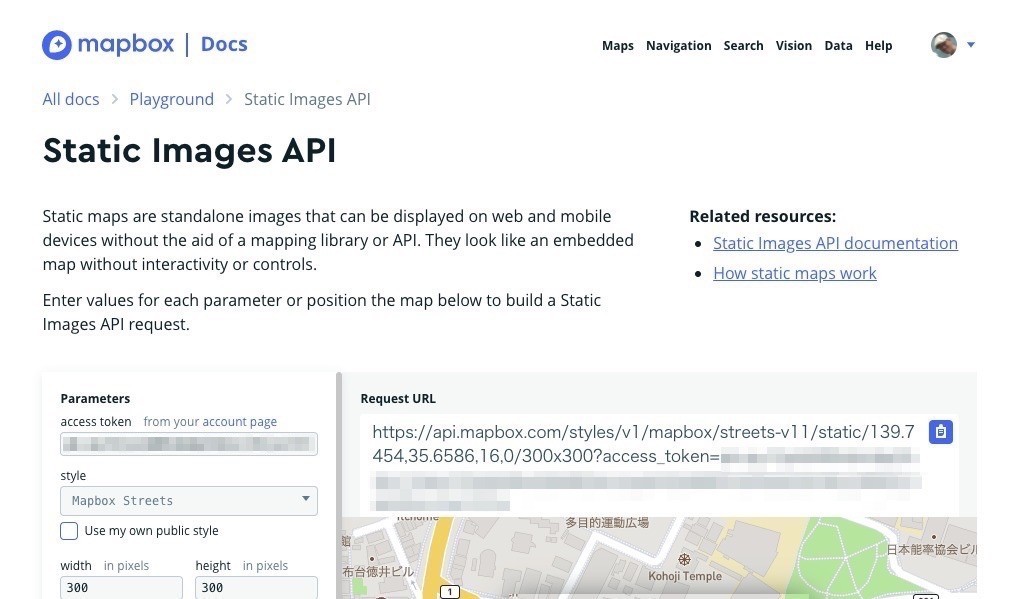Screen dimensions: 1019x599
Task: Open the Navigation menu
Action: point(678,45)
